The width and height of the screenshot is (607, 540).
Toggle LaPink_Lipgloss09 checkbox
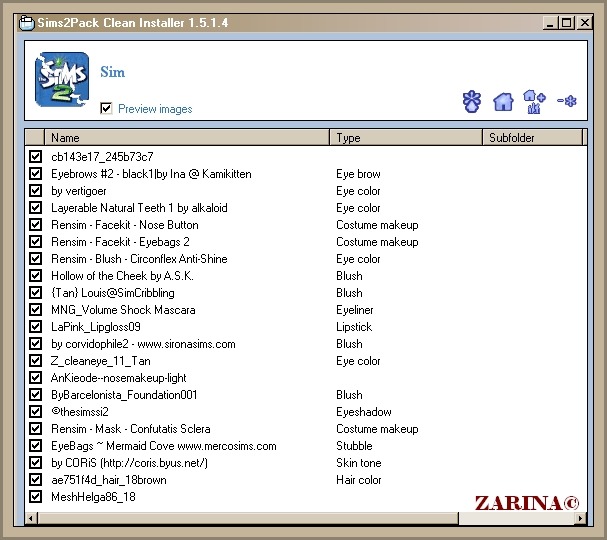coord(36,327)
